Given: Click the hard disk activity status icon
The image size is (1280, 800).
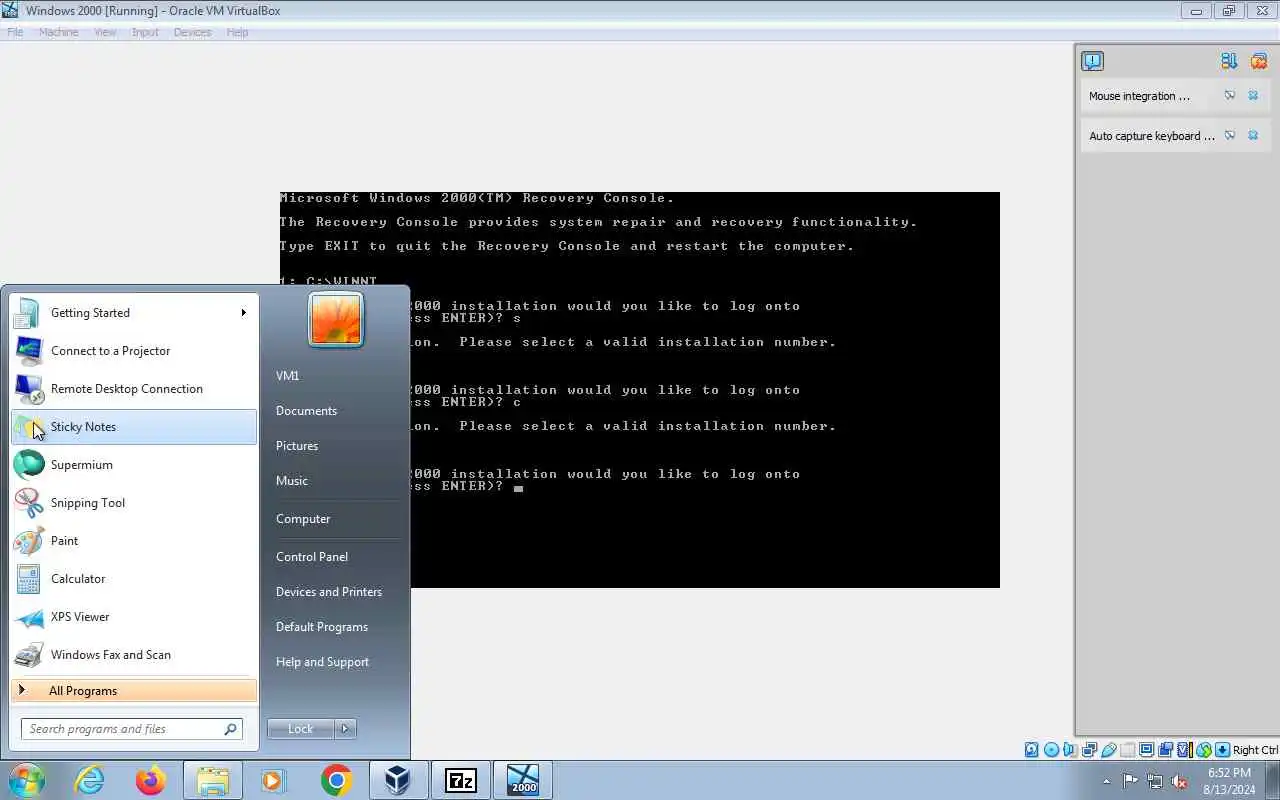Looking at the screenshot, I should click(1031, 750).
